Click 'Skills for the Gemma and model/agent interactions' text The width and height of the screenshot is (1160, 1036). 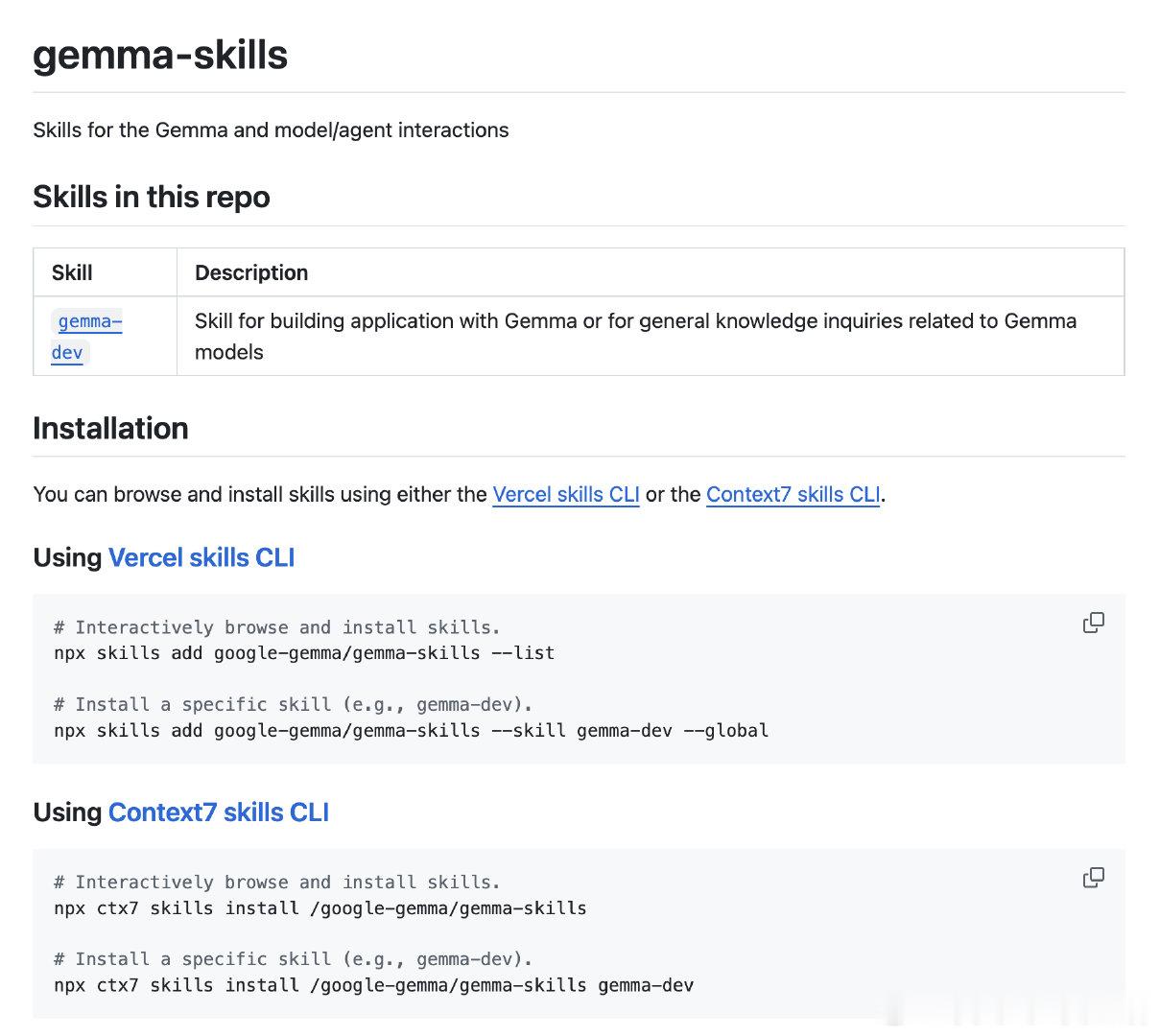pyautogui.click(x=271, y=130)
